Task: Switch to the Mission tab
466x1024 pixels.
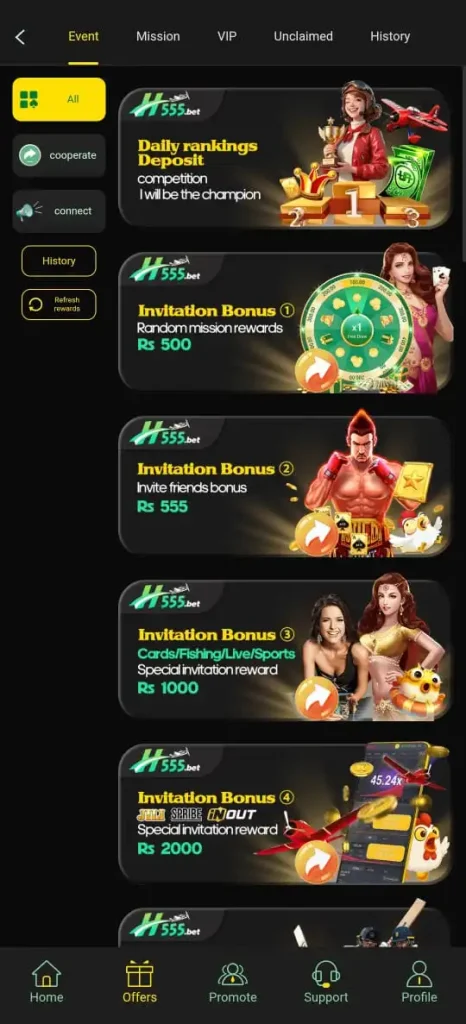Action: pyautogui.click(x=158, y=37)
